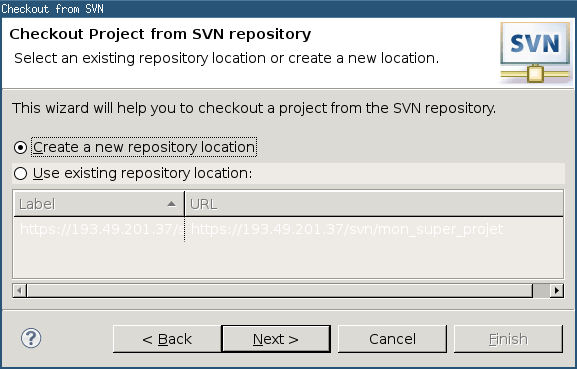577x369 pixels.
Task: Click the horizontal scrollbar thumb
Action: [280, 291]
